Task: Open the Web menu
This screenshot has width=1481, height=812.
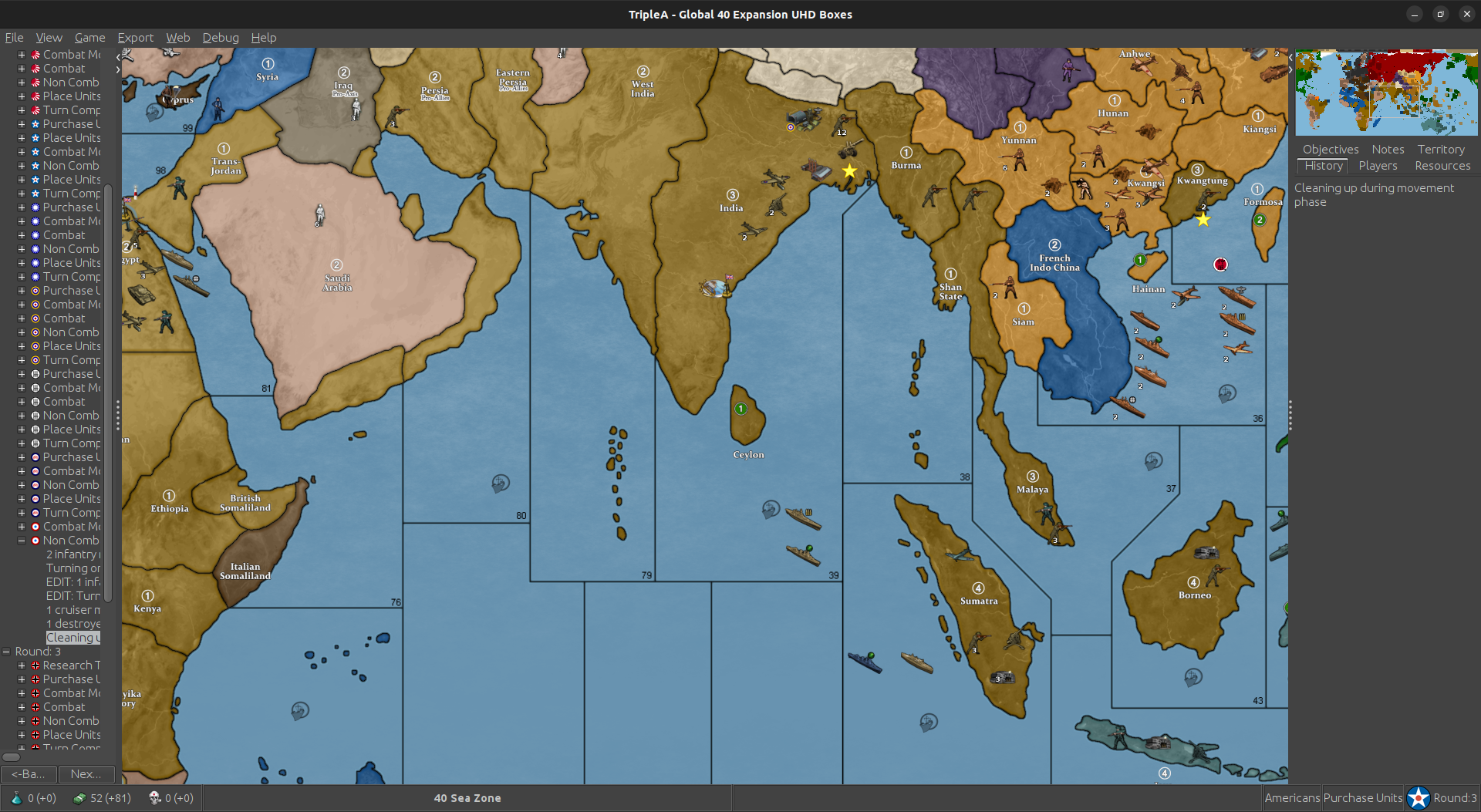Action: click(177, 37)
